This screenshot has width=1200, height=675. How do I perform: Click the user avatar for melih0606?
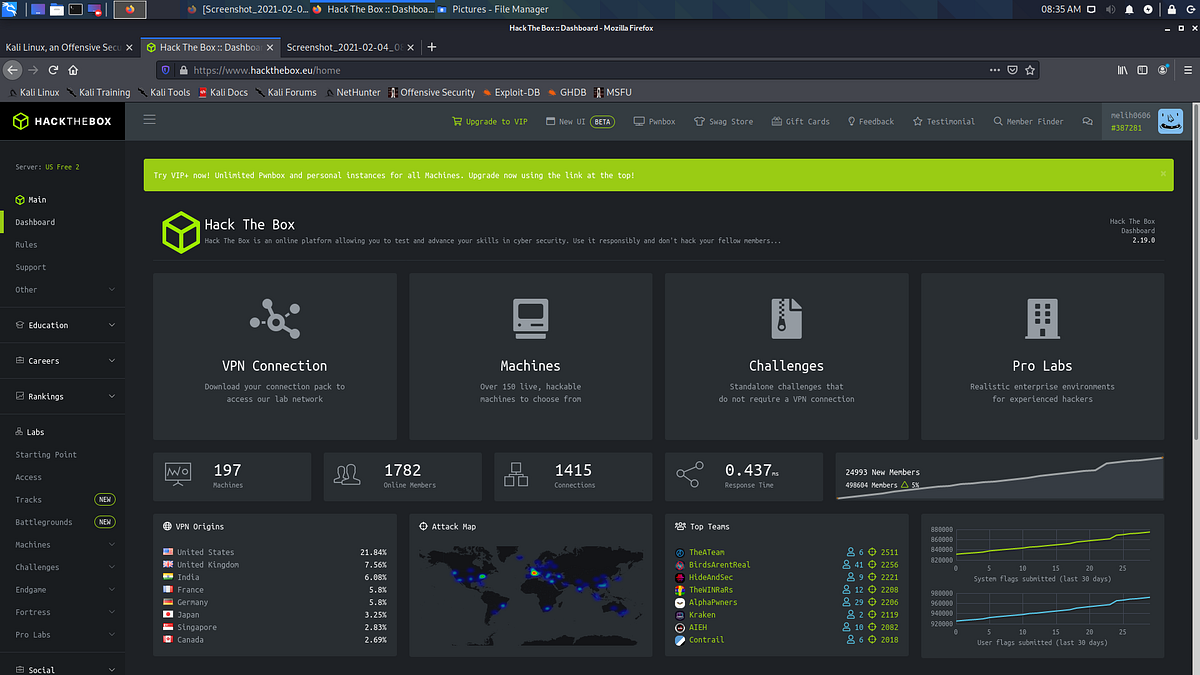(1170, 121)
